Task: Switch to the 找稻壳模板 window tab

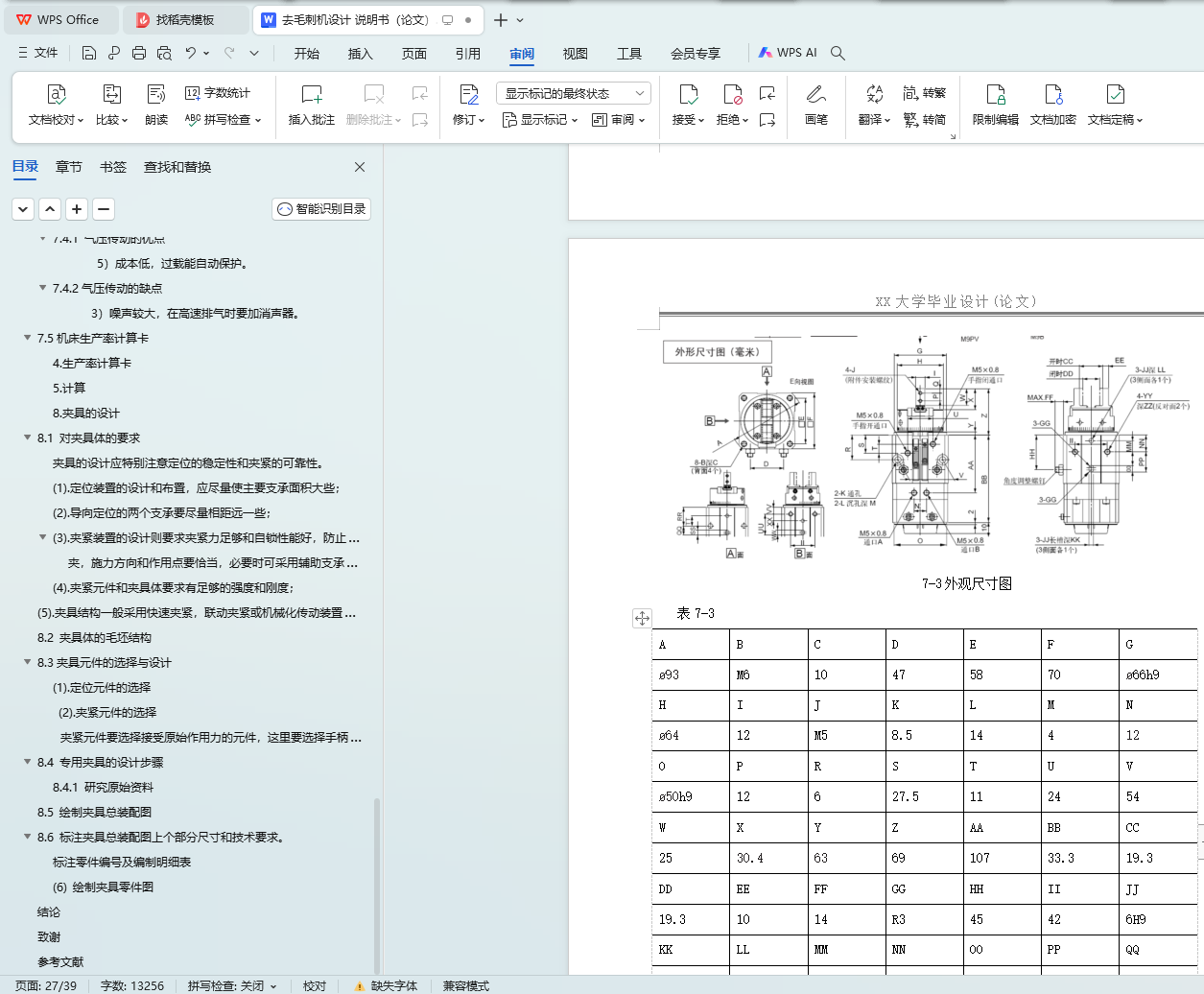Action: coord(185,20)
